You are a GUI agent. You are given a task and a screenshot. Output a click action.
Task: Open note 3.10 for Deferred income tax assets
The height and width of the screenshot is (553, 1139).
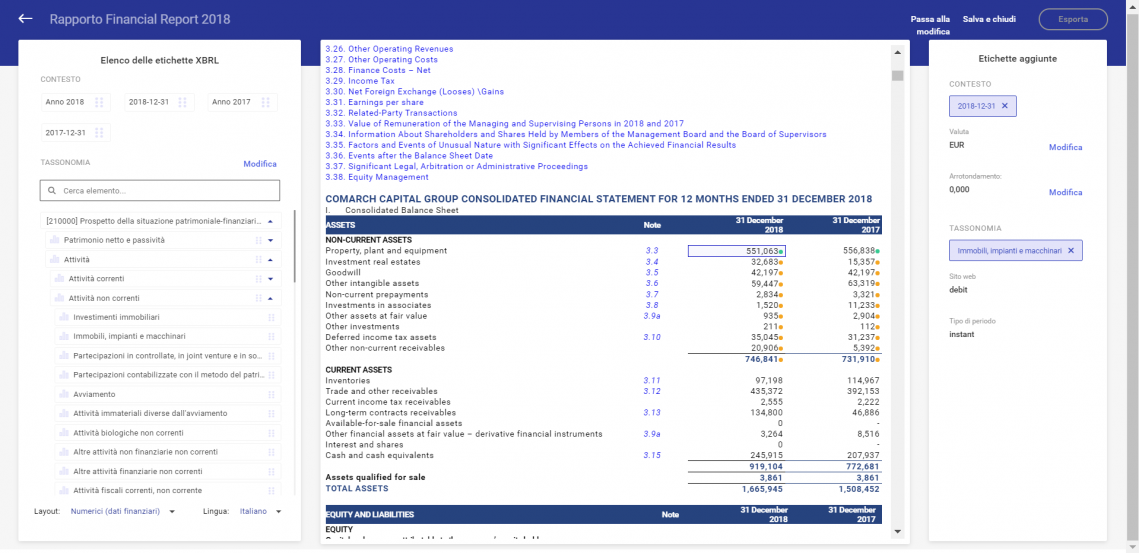tap(652, 337)
